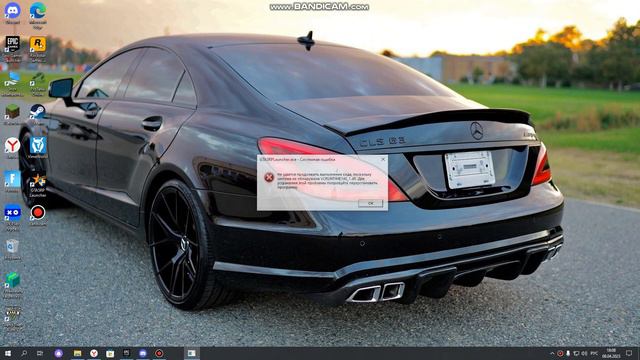Click OK in the error dialog
This screenshot has height=360, width=640.
pos(370,203)
